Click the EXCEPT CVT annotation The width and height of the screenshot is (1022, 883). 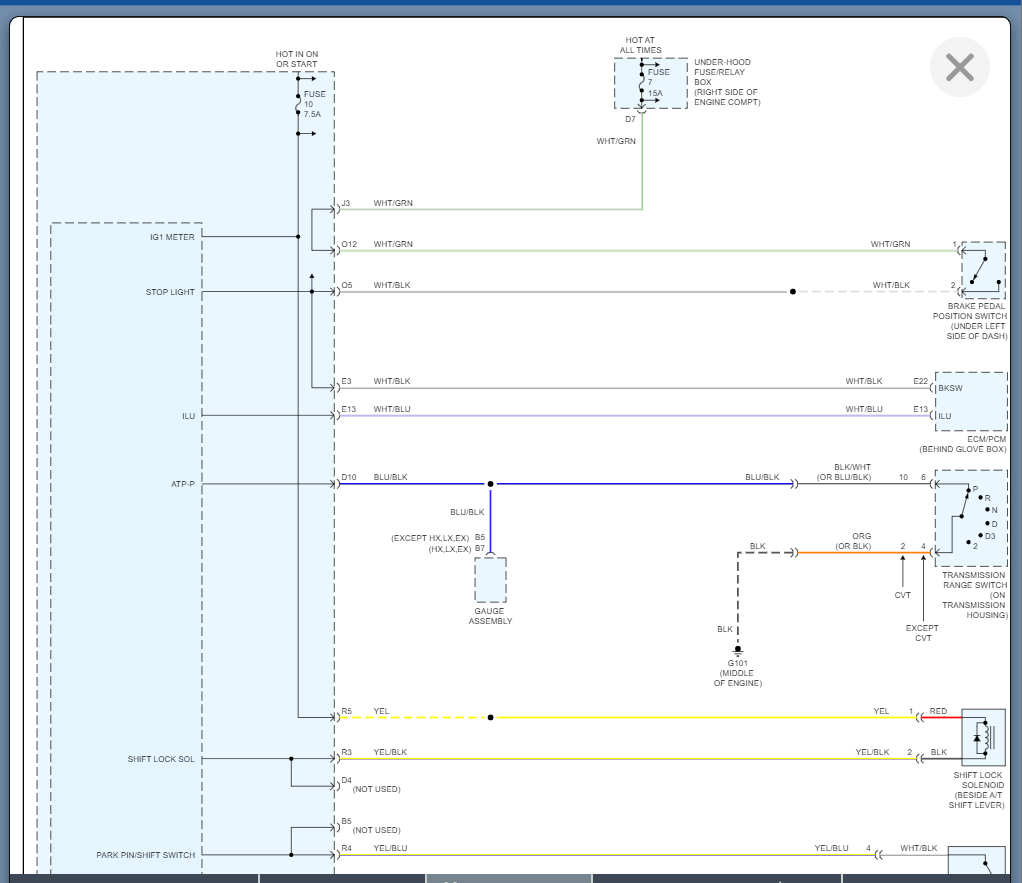(922, 633)
